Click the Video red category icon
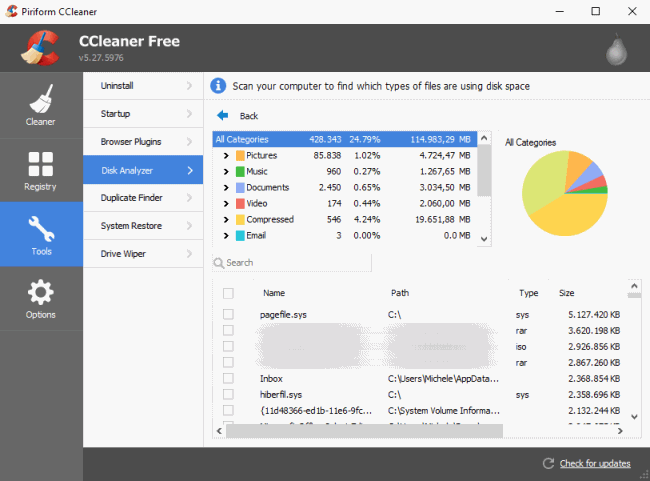 point(240,203)
